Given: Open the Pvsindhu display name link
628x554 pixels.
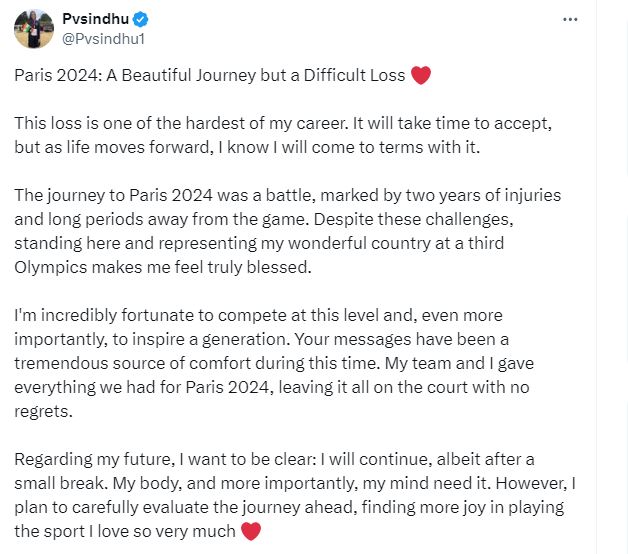Looking at the screenshot, I should pyautogui.click(x=100, y=19).
